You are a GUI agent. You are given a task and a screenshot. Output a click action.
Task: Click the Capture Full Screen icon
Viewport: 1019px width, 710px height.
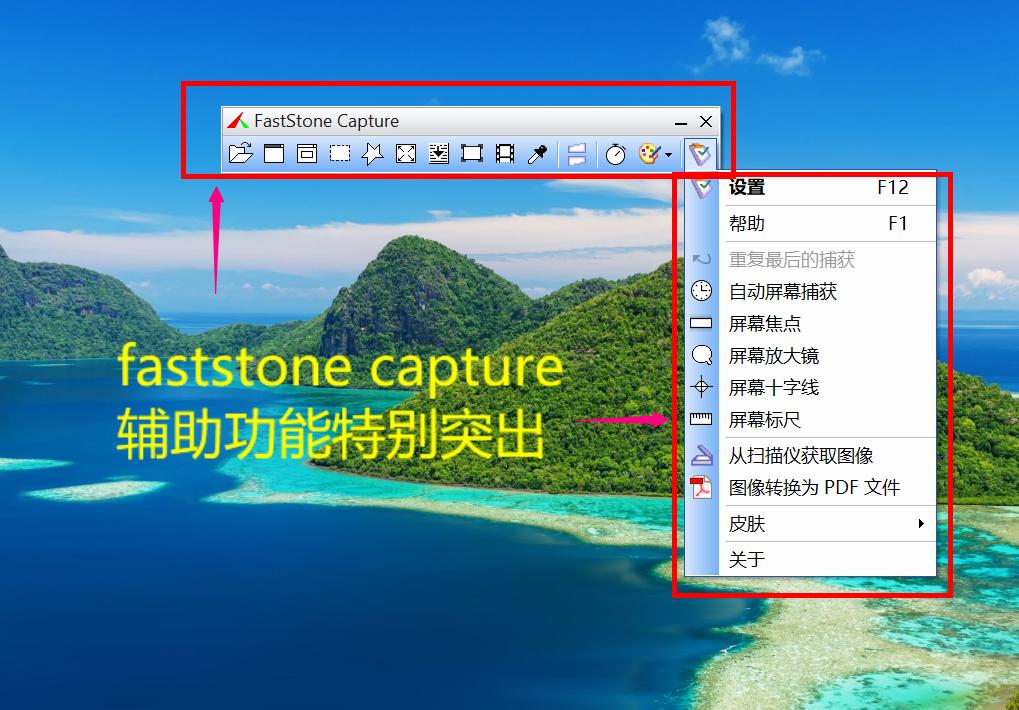pos(406,153)
